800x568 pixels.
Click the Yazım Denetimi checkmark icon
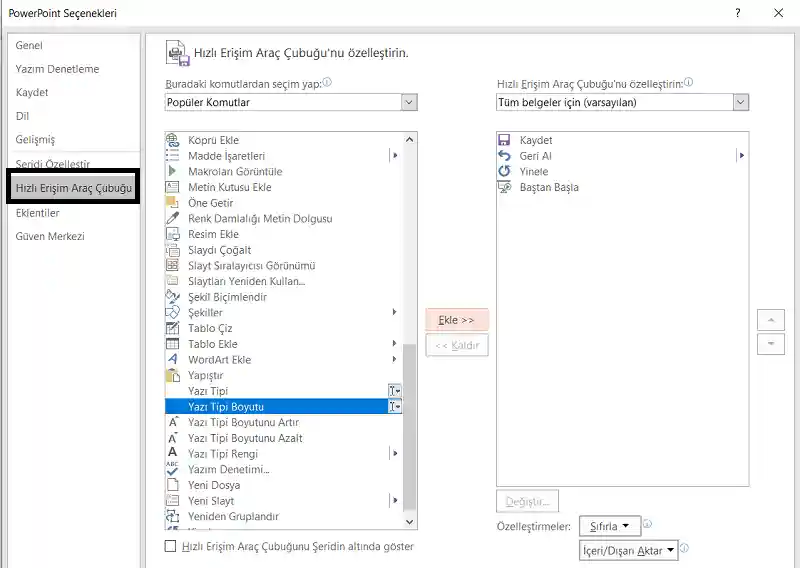tap(173, 469)
